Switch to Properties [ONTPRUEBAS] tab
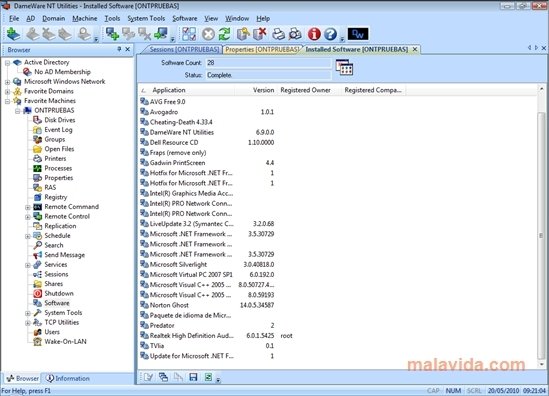549x396 pixels. pyautogui.click(x=263, y=49)
